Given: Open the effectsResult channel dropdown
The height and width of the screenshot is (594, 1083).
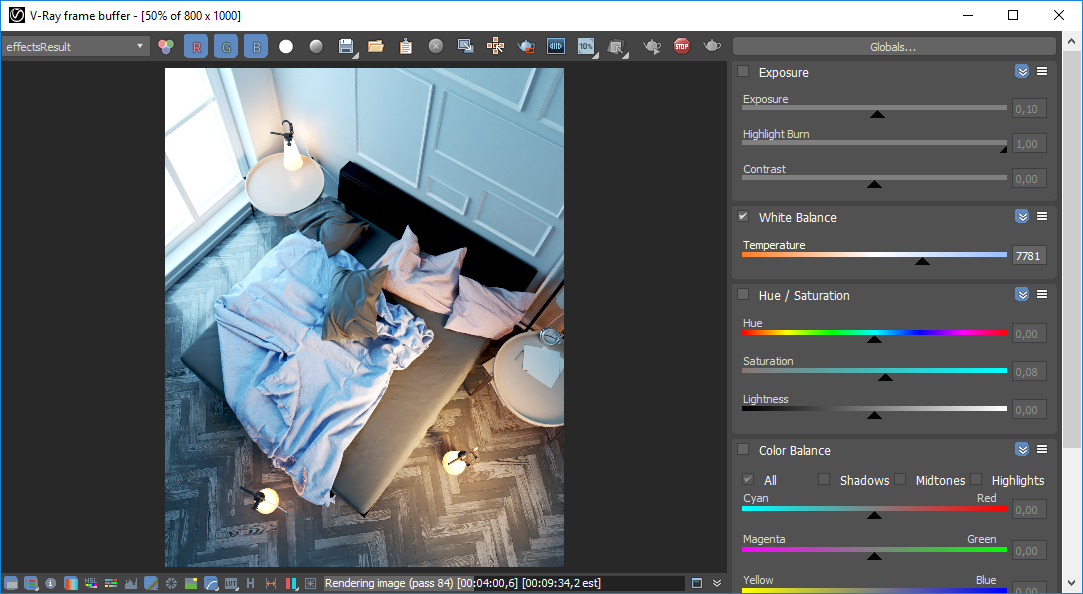Looking at the screenshot, I should click(x=140, y=46).
